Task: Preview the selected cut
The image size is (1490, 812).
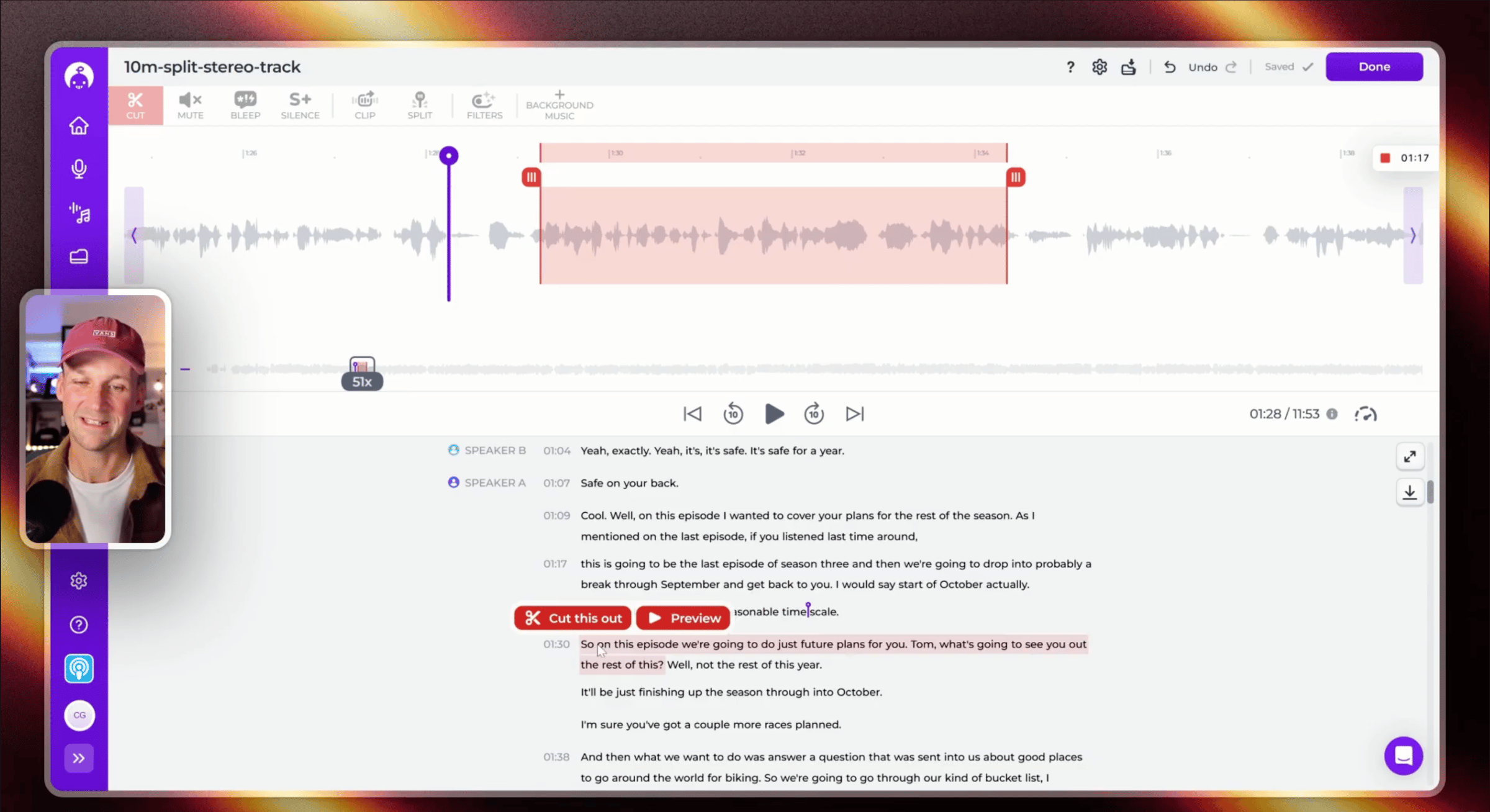Action: (x=683, y=618)
